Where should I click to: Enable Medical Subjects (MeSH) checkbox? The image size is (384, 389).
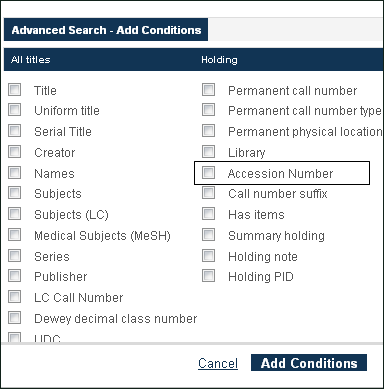tap(15, 235)
